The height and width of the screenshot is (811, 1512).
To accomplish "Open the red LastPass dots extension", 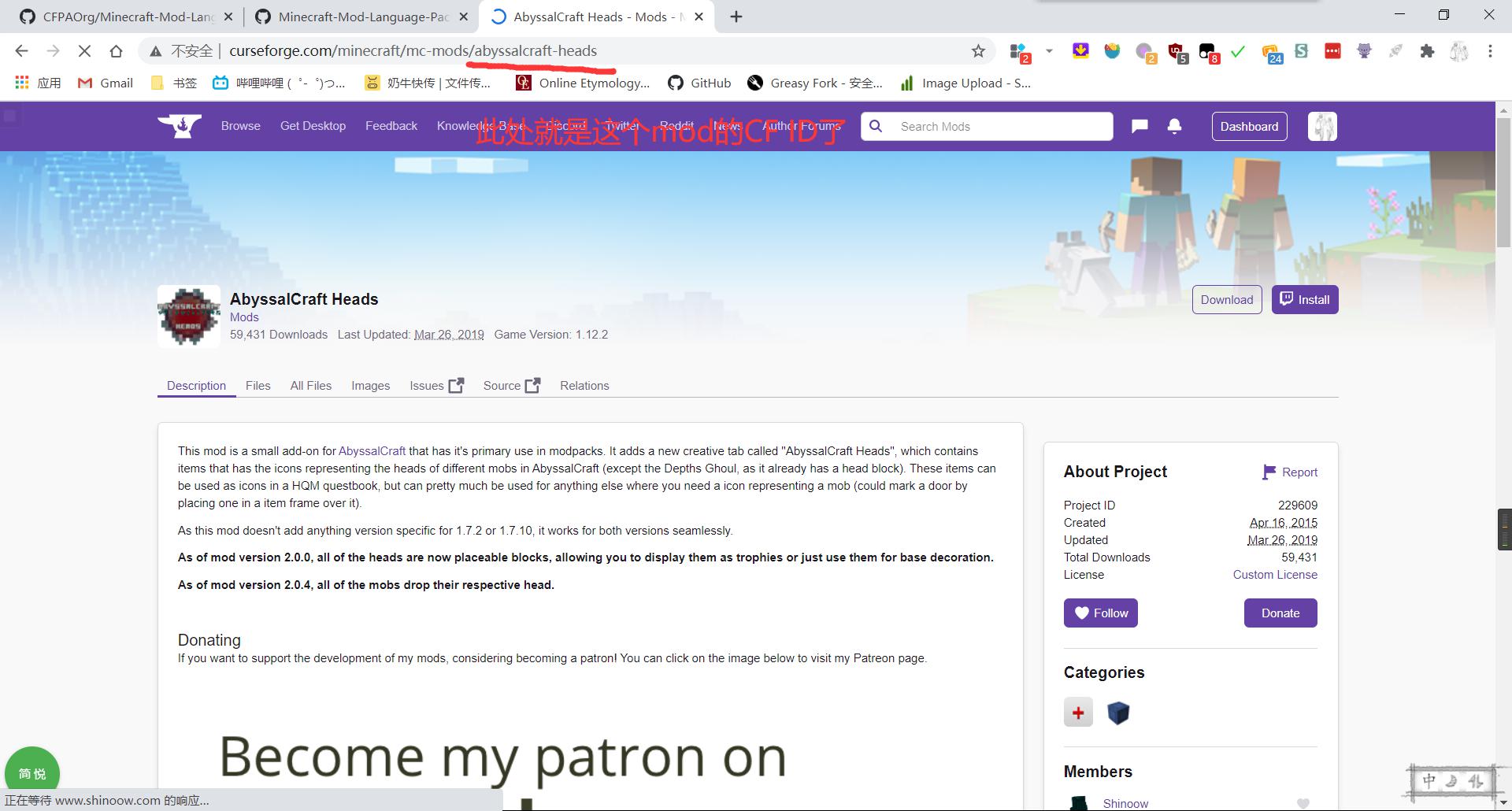I will [1332, 51].
